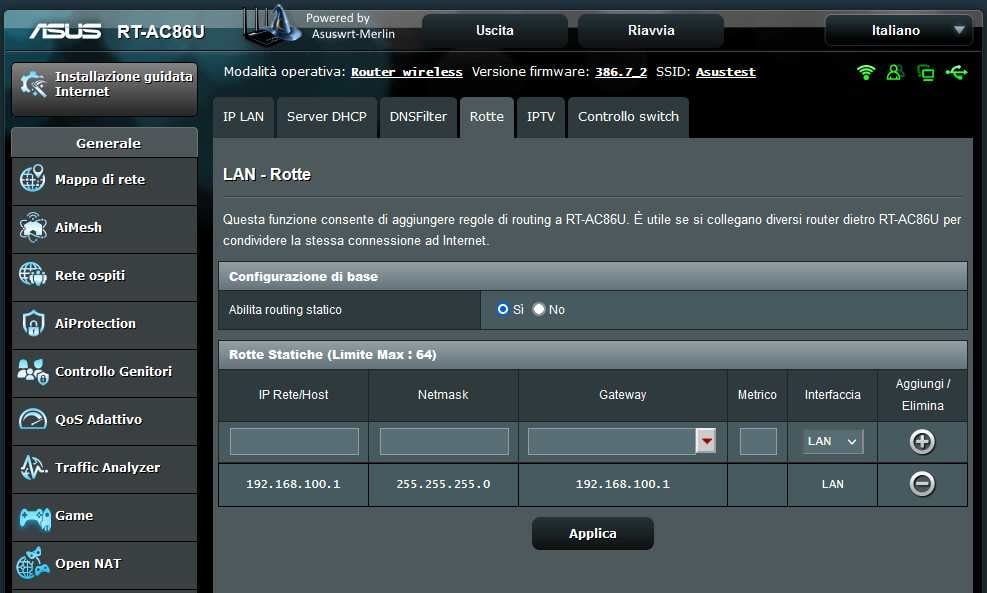Remove the 192.168.100.1 route with minus icon
Image resolution: width=987 pixels, height=593 pixels.
[x=922, y=484]
